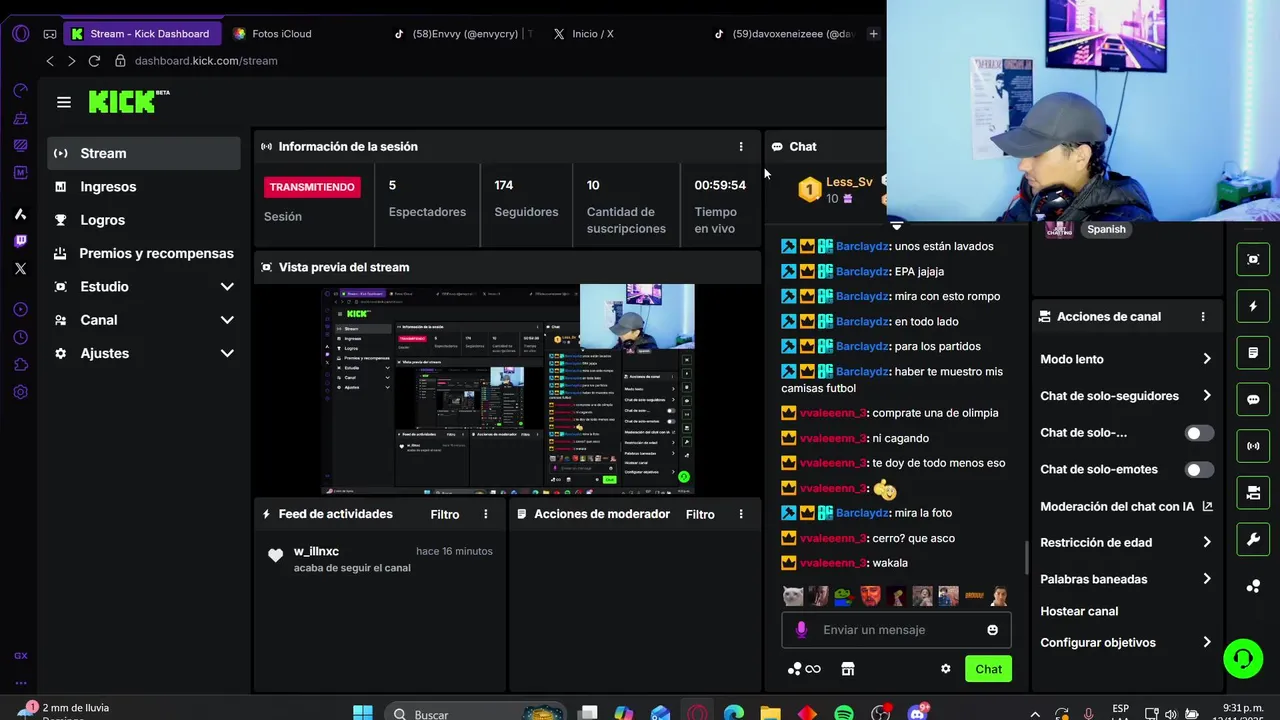
Task: Click the document right-panel icon
Action: pos(1253,353)
